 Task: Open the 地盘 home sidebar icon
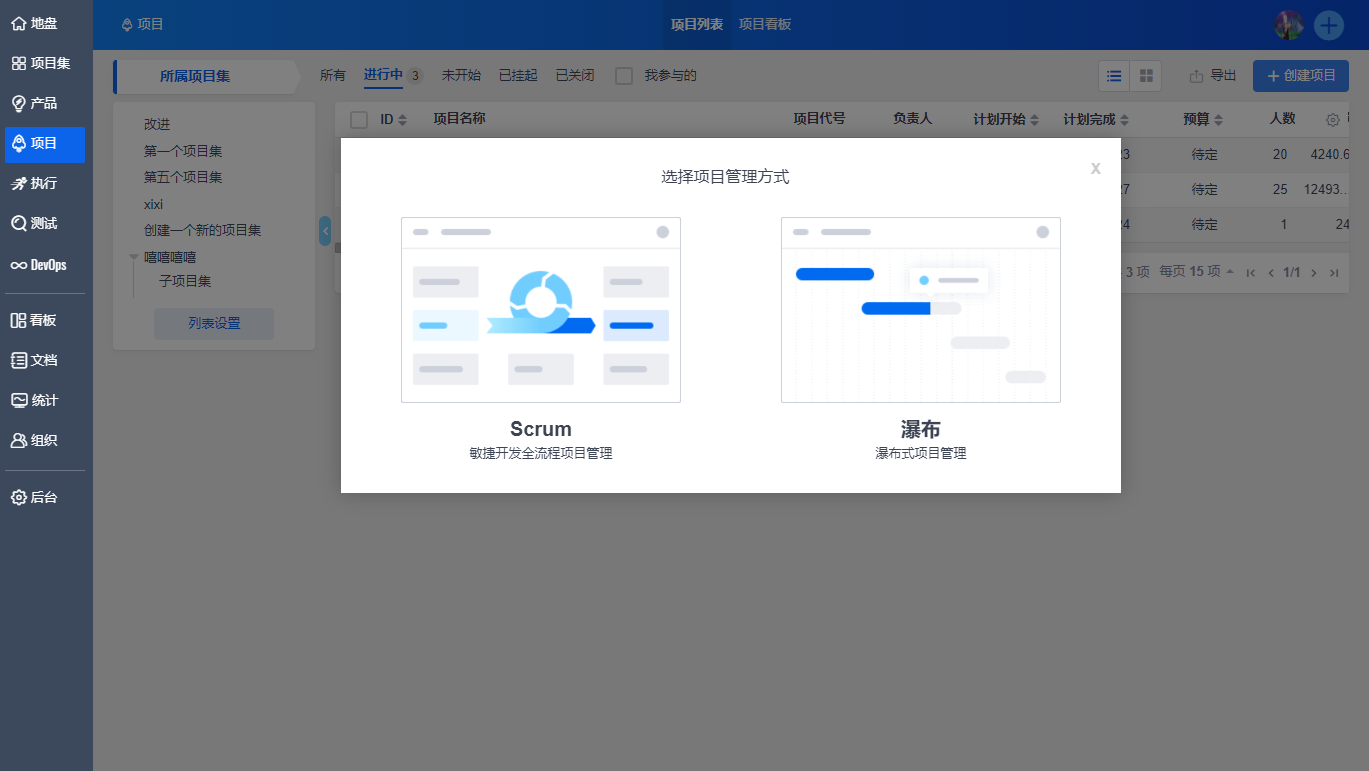tap(19, 23)
